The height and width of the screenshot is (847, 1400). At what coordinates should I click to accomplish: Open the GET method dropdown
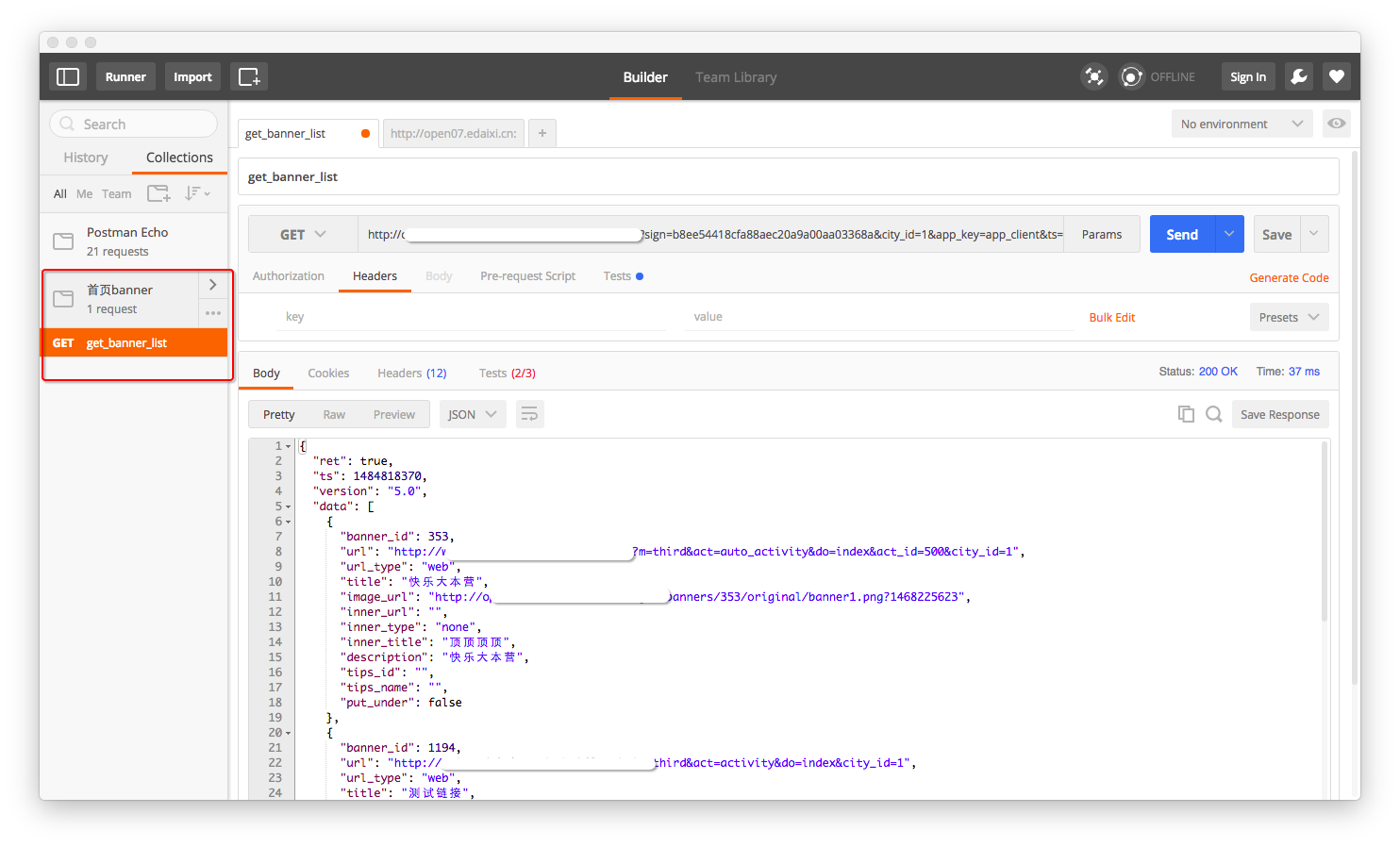point(303,234)
